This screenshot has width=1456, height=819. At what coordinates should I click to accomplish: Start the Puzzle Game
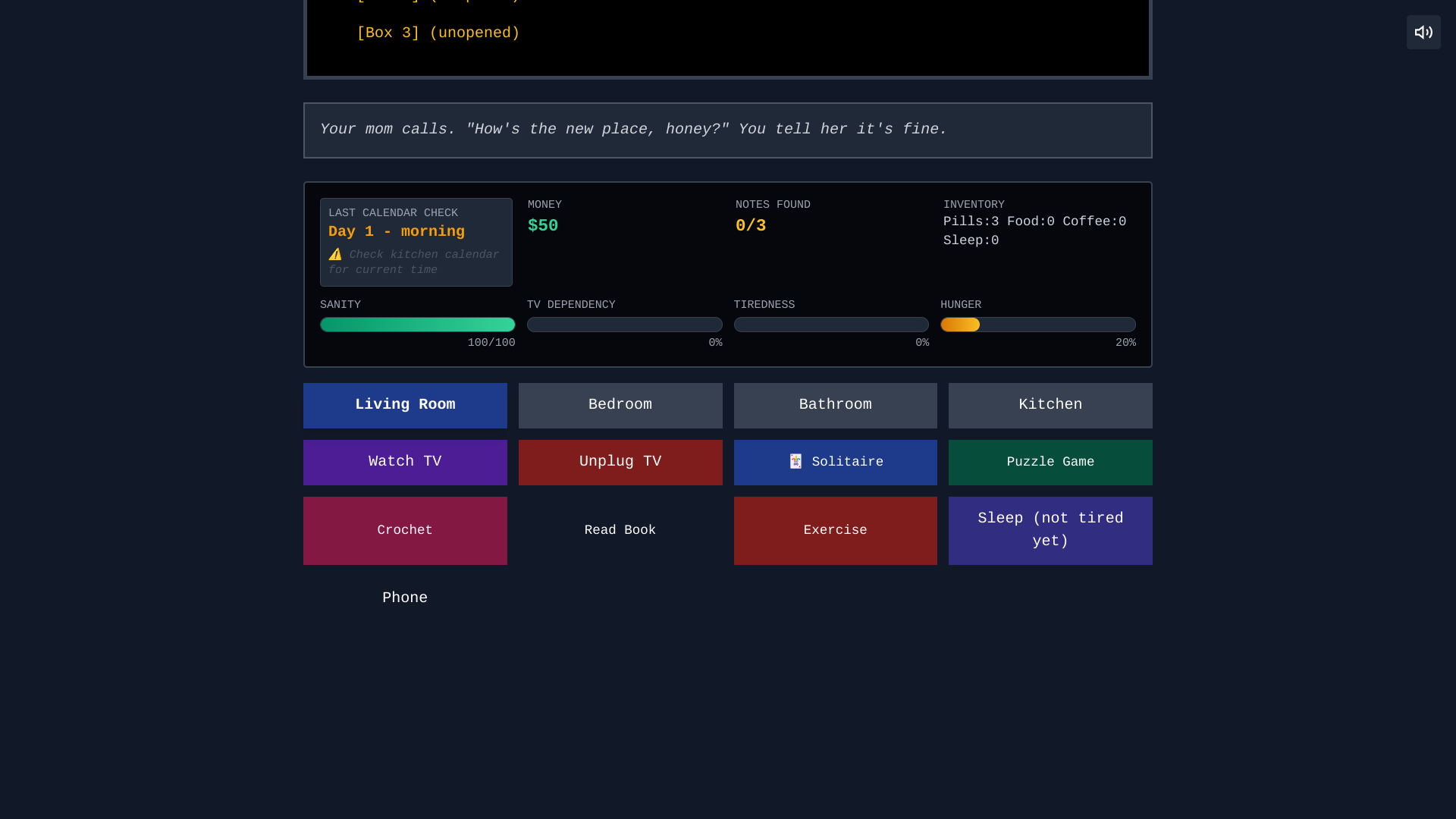(x=1050, y=462)
